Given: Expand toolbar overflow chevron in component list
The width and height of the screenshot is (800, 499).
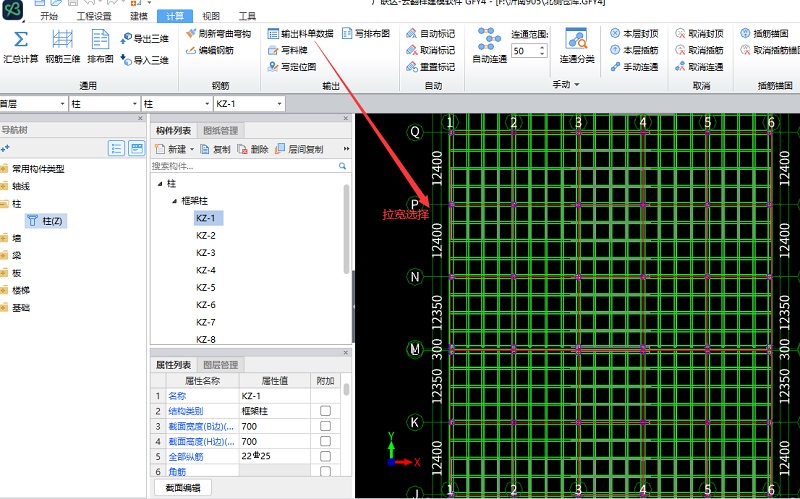Looking at the screenshot, I should coord(346,149).
